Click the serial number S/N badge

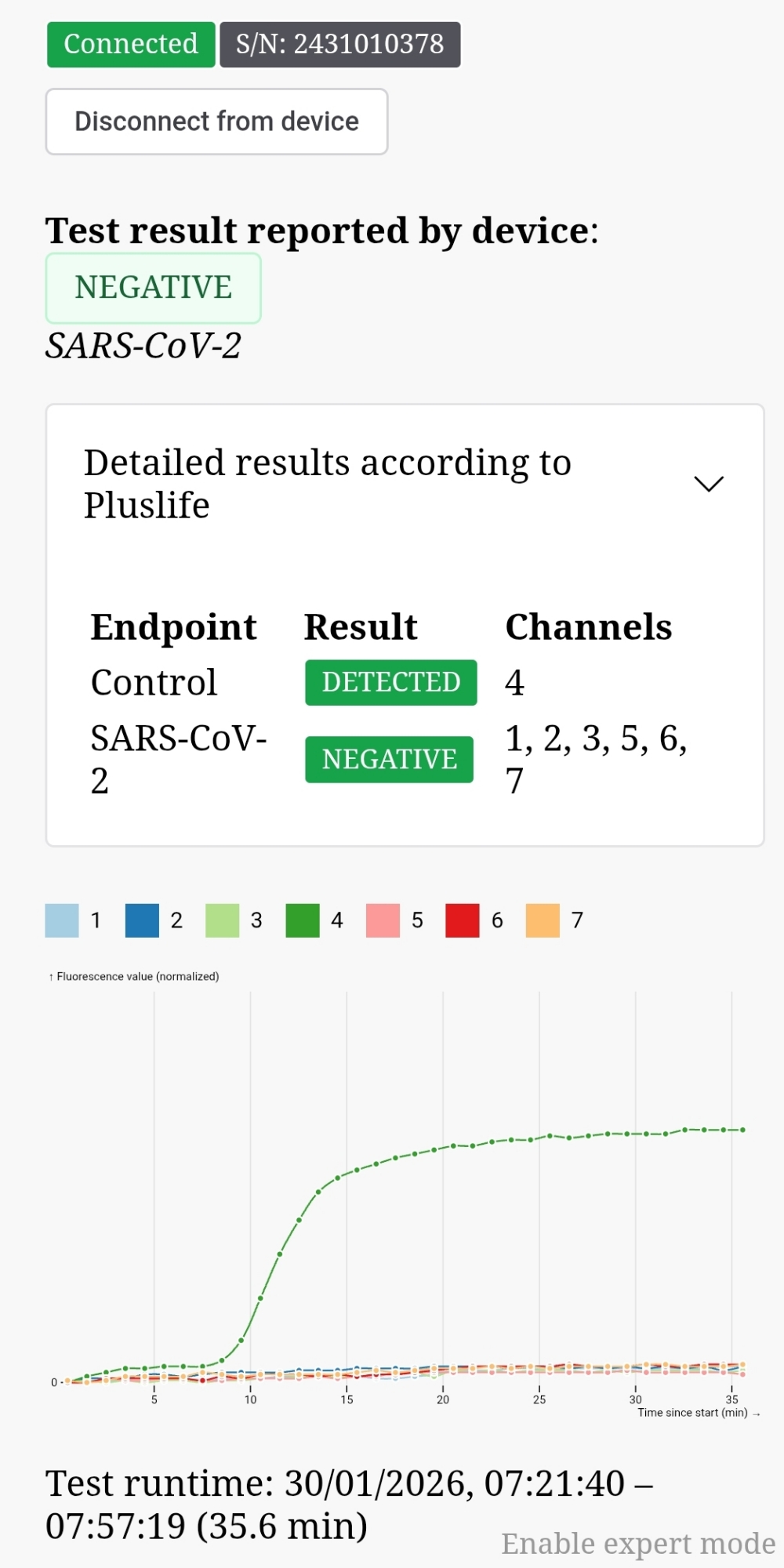click(x=340, y=45)
